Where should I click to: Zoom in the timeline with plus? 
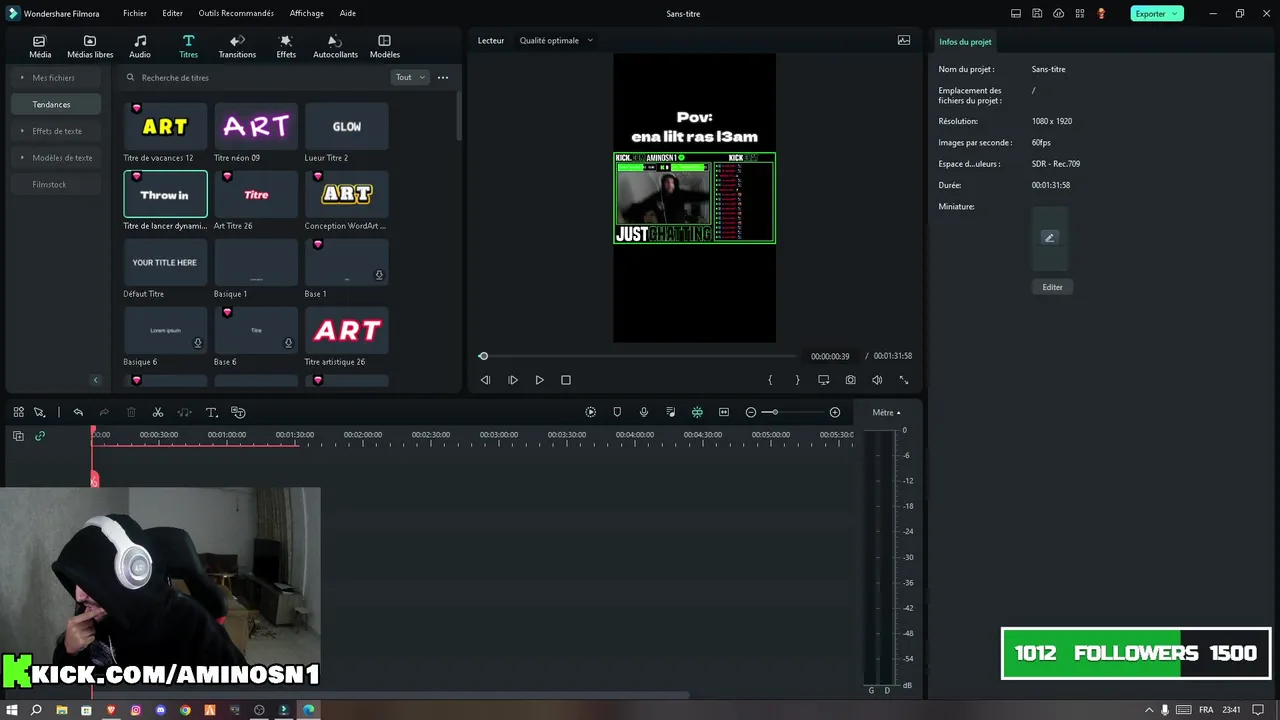835,412
